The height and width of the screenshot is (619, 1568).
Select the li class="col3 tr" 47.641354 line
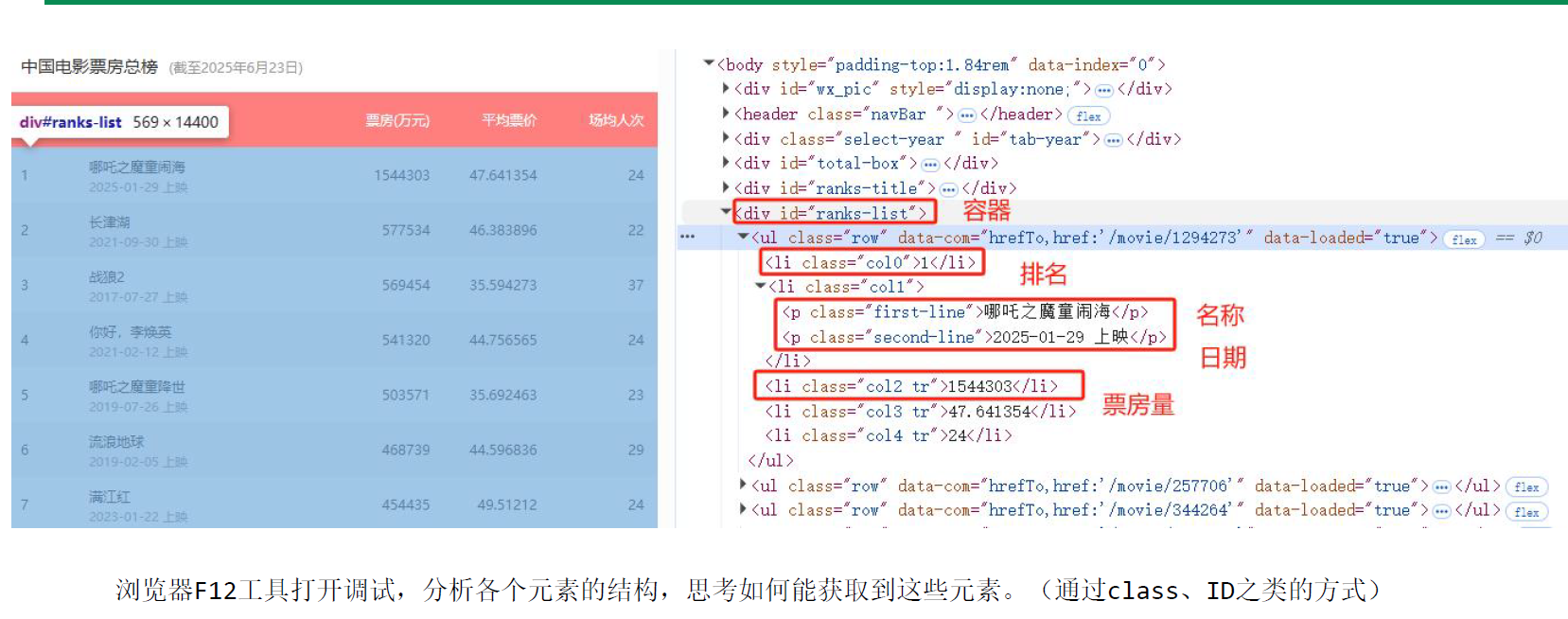tap(921, 411)
